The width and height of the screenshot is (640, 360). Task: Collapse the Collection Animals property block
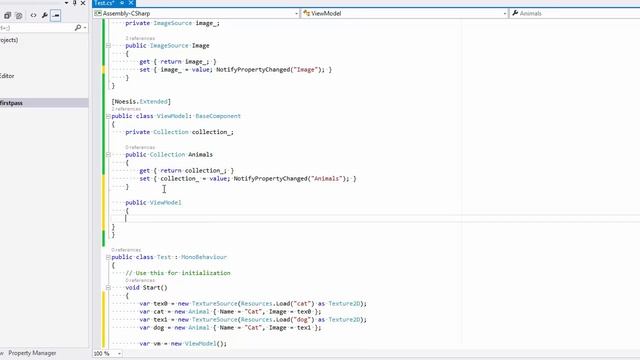coord(108,155)
